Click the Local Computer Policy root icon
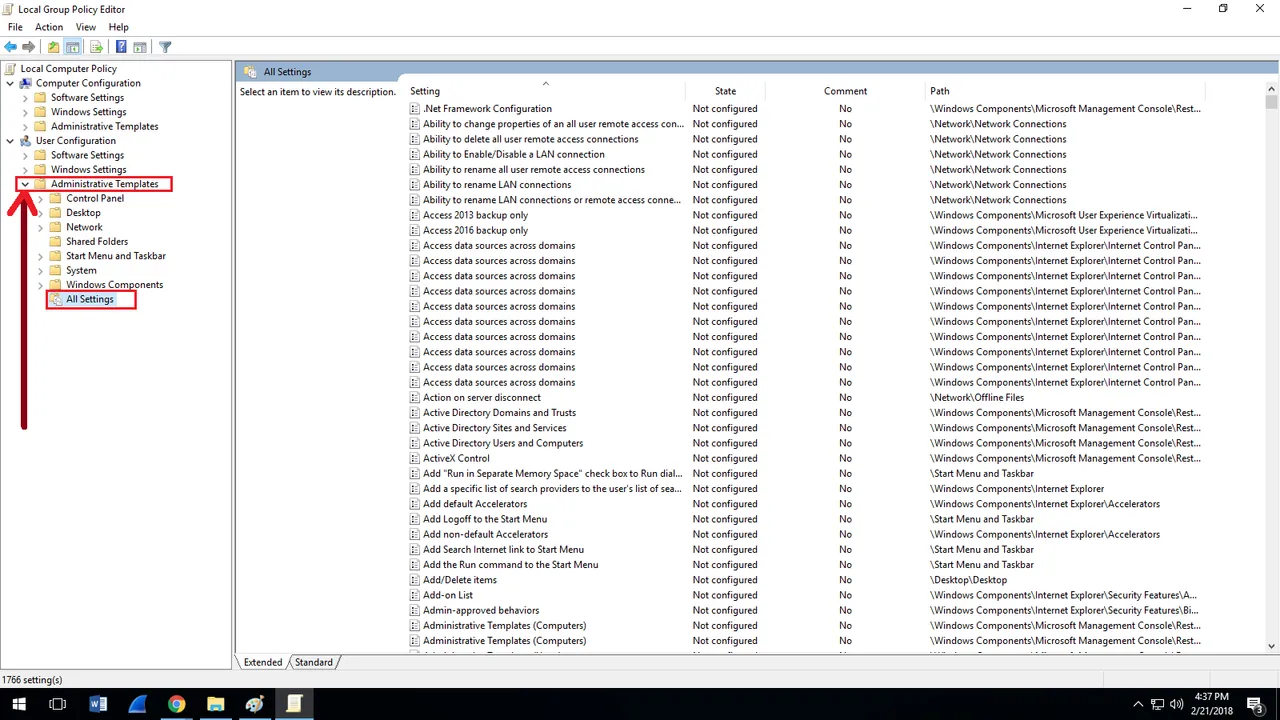This screenshot has height=720, width=1280. 11,69
